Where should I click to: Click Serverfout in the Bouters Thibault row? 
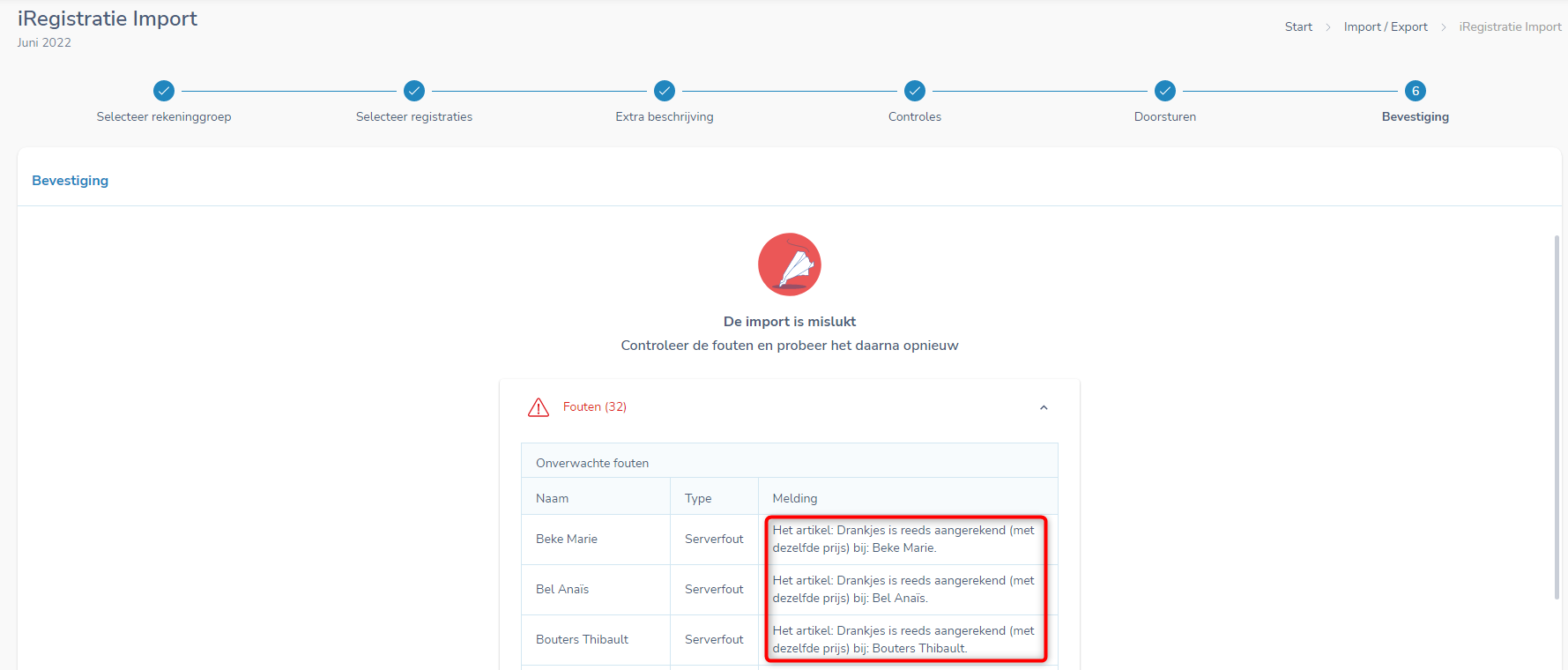click(x=714, y=639)
